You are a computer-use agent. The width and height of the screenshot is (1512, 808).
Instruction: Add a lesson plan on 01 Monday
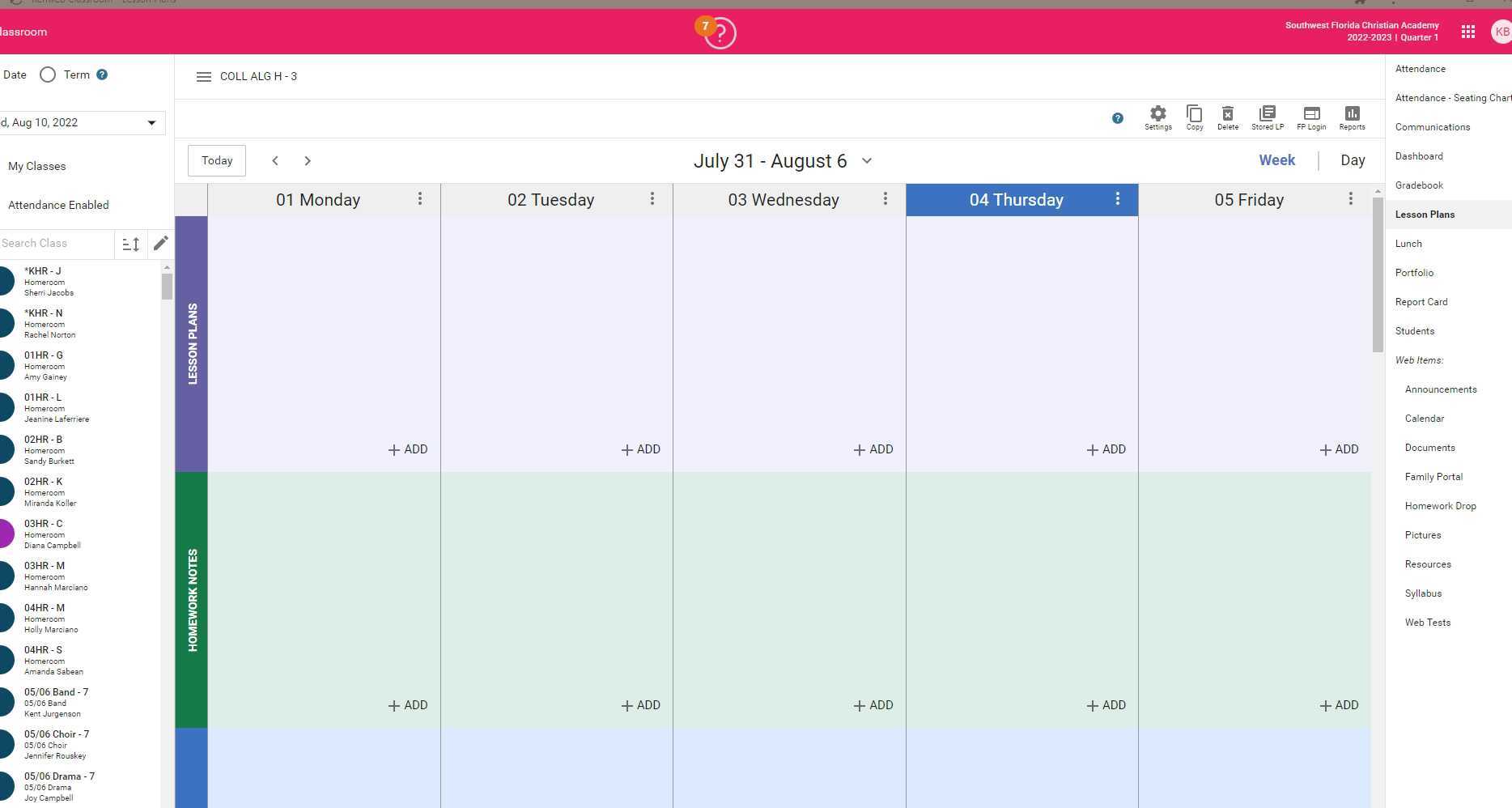click(x=408, y=449)
